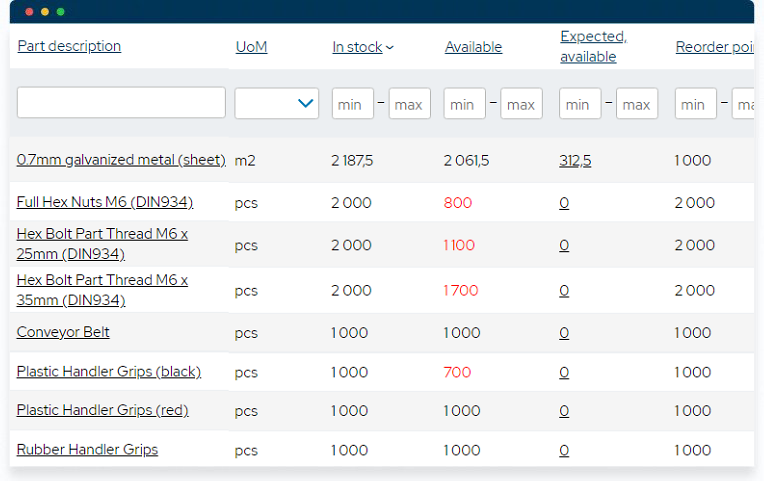This screenshot has width=764, height=481.
Task: Open expected value 0 for Full Hex Nuts
Action: [x=564, y=203]
